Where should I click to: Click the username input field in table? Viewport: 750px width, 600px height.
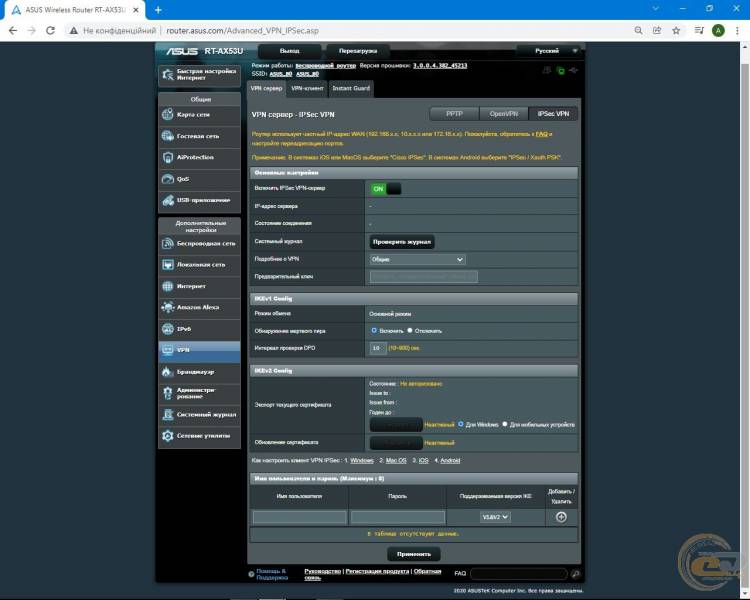point(300,517)
